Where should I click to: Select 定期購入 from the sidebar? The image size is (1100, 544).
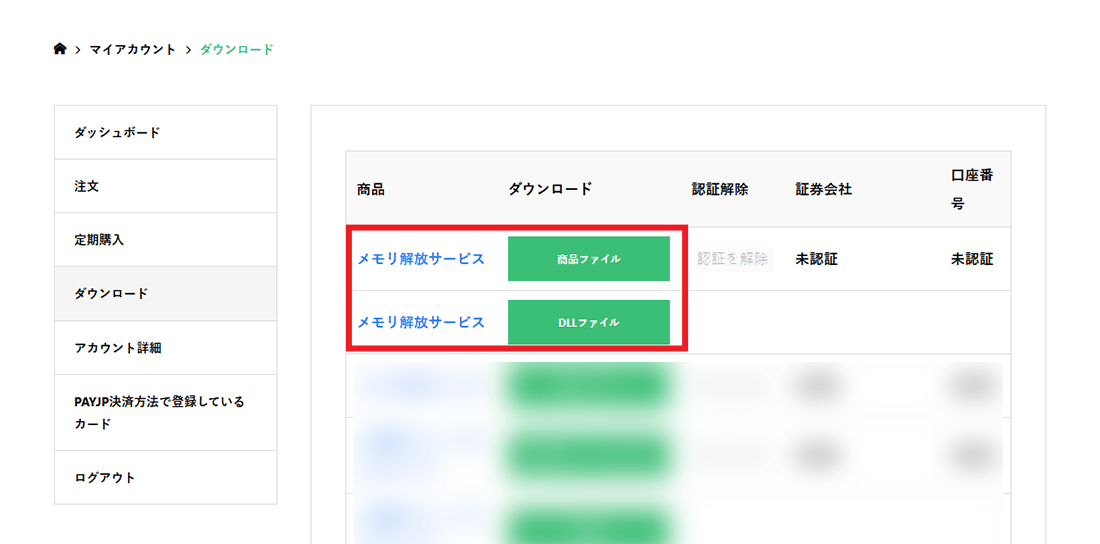pos(99,240)
